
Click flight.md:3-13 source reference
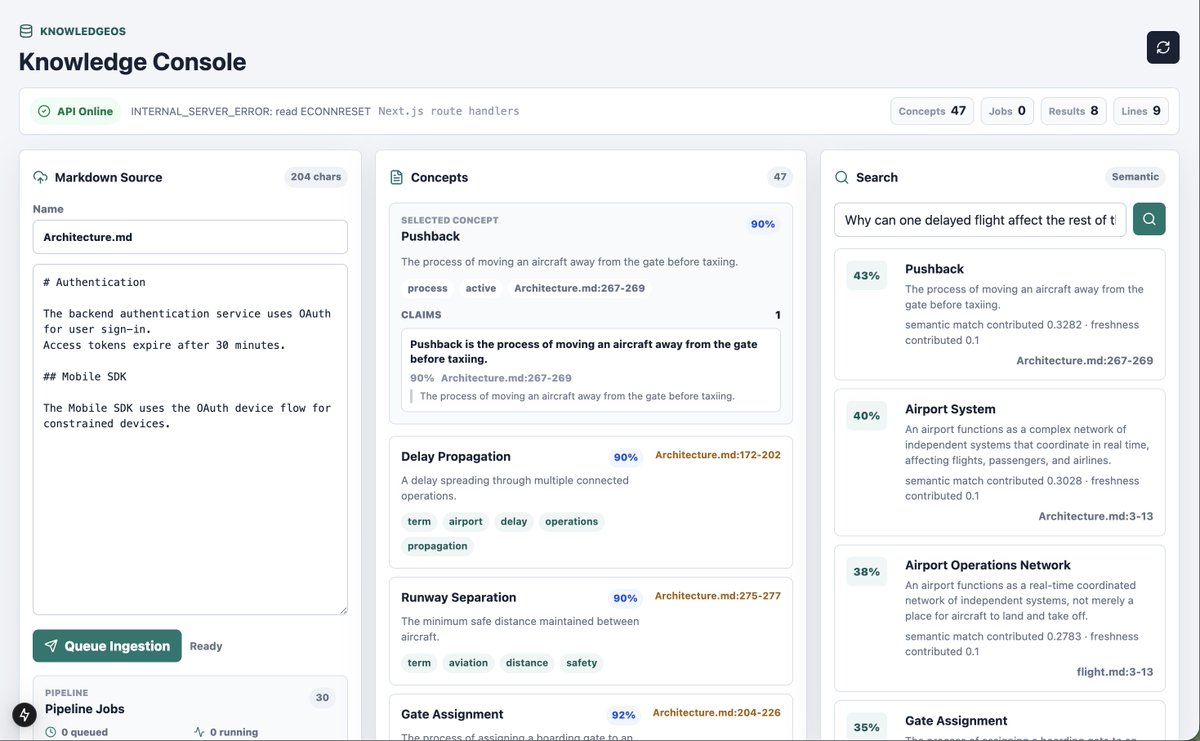tap(1115, 672)
